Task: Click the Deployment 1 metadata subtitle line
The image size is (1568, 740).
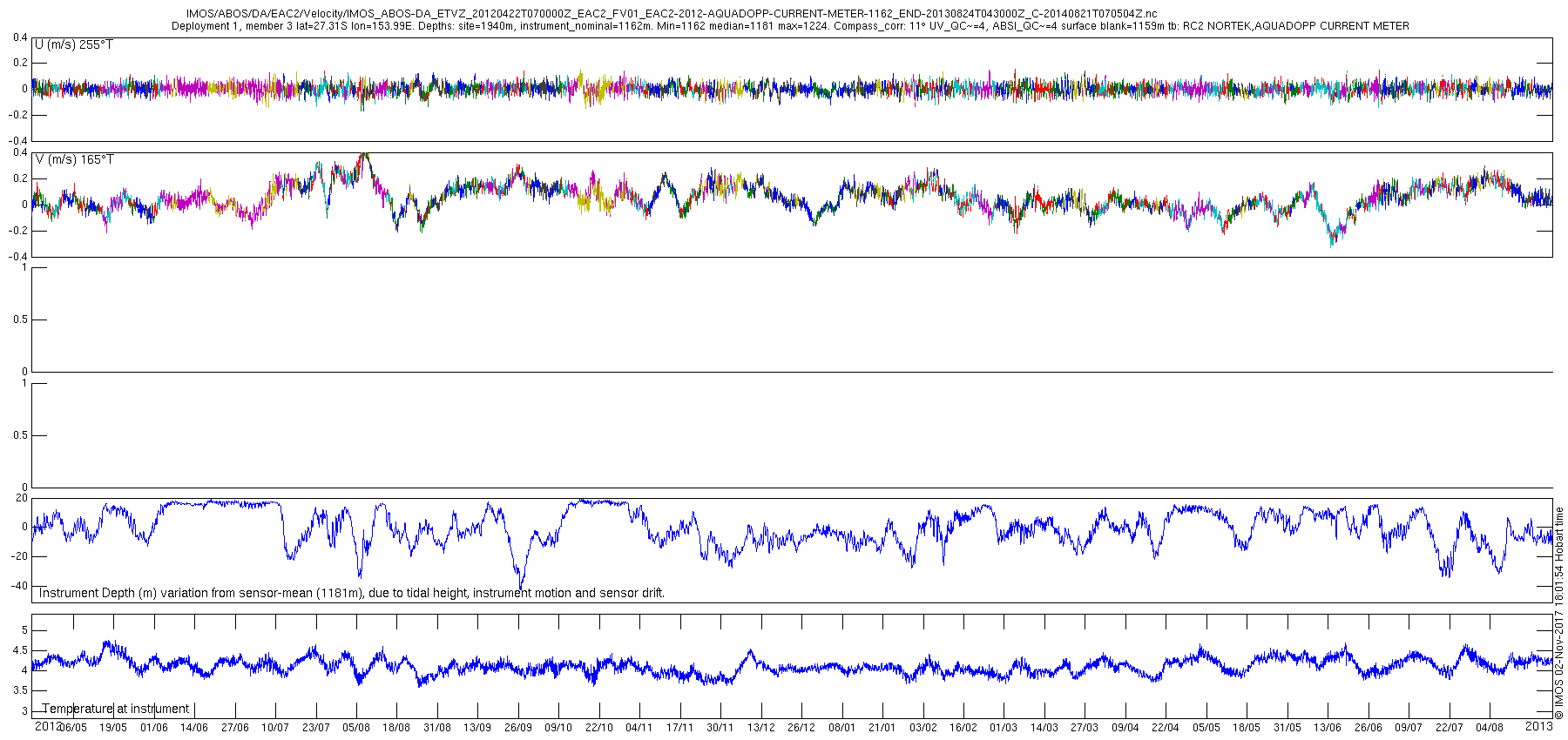Action: [x=790, y=26]
